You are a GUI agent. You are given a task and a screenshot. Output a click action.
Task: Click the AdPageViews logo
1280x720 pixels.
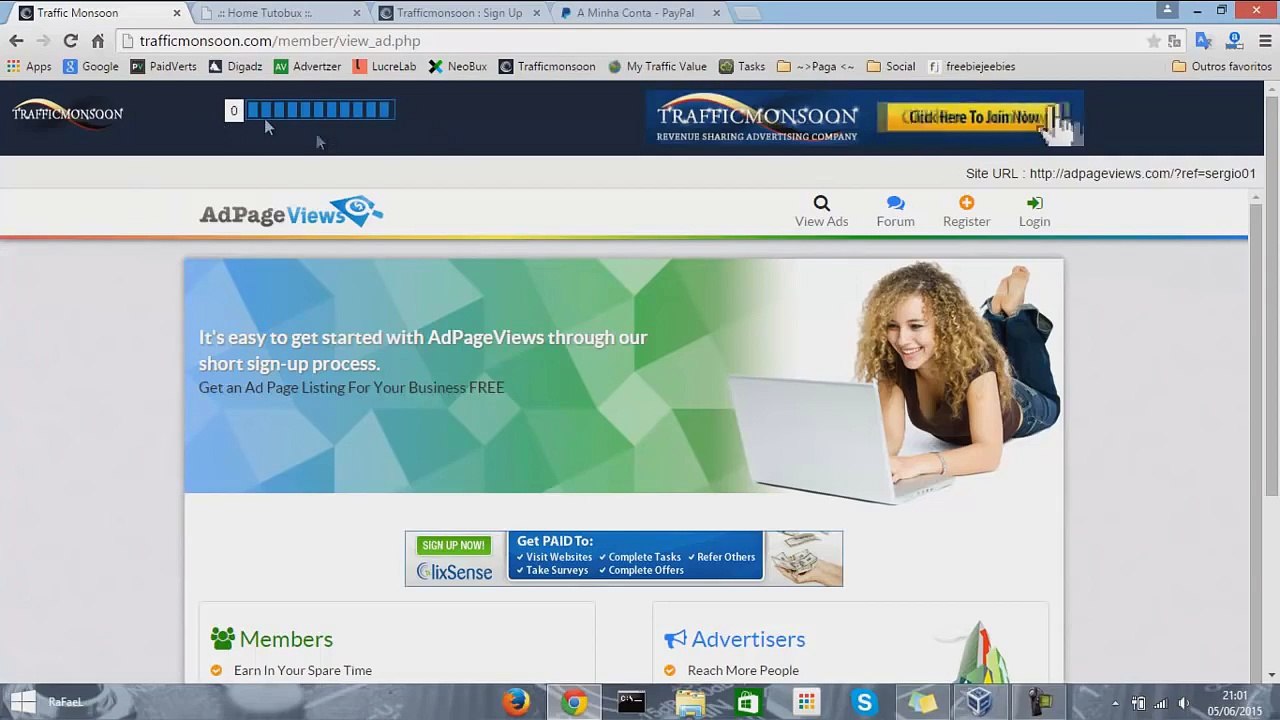[291, 212]
